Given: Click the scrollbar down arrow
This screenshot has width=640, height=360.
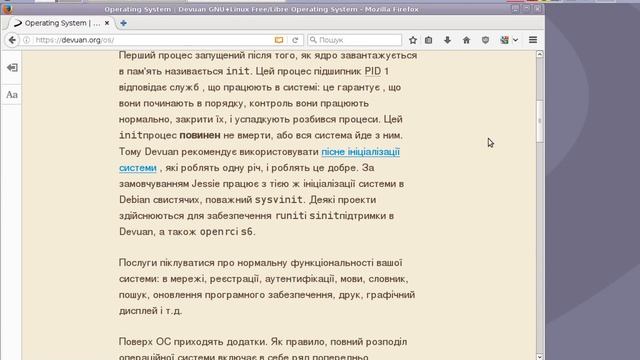Looking at the screenshot, I should click(x=540, y=356).
